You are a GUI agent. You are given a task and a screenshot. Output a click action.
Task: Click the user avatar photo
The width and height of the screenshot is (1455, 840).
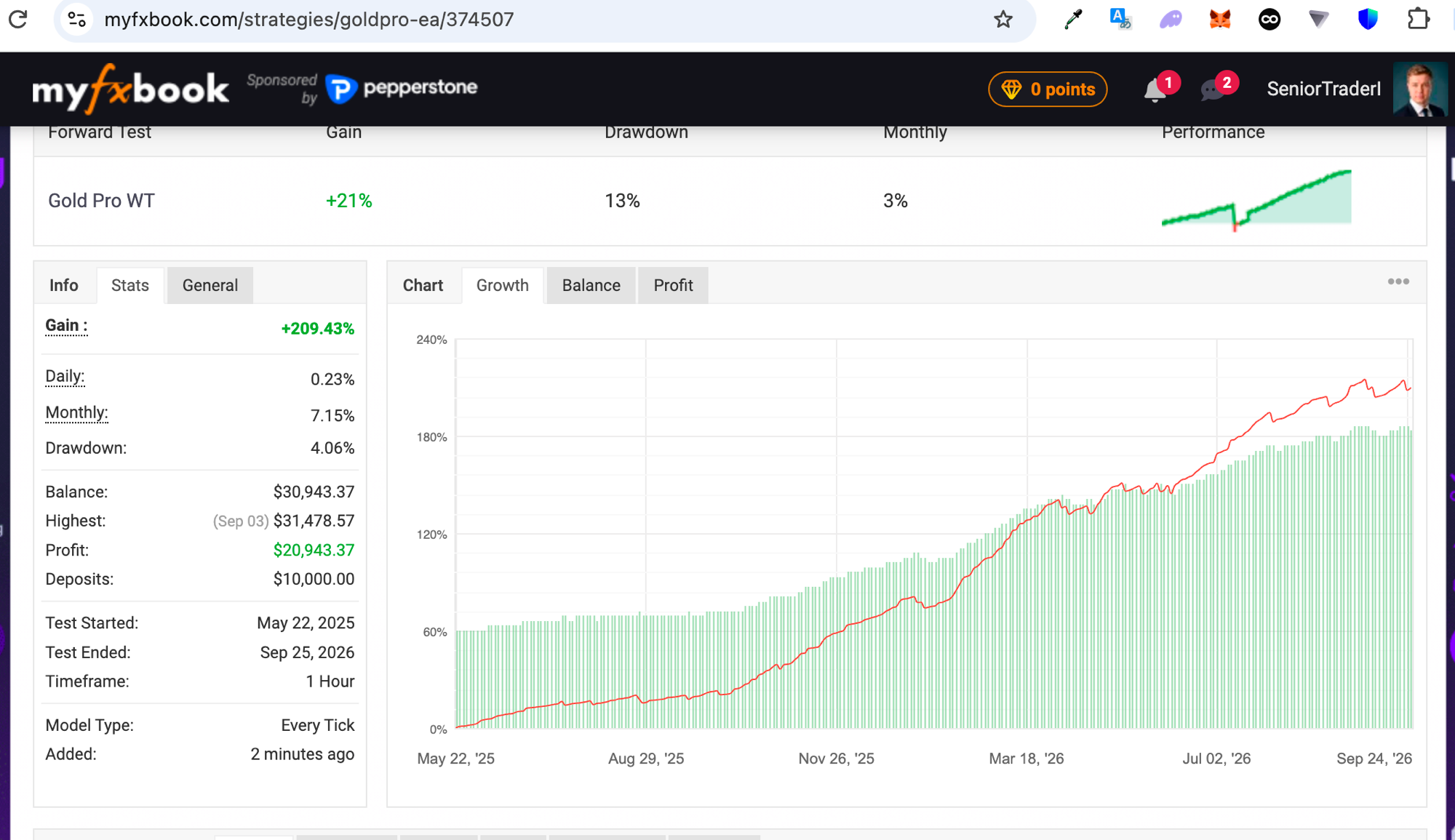tap(1420, 89)
